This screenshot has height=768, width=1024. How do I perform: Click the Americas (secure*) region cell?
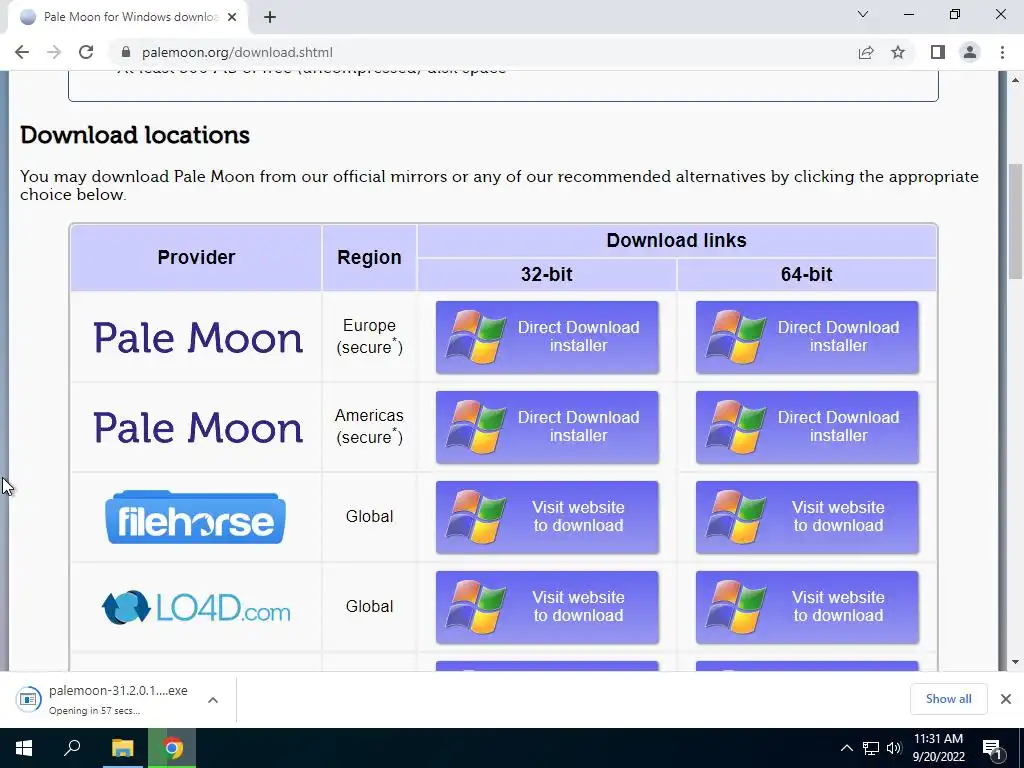(x=369, y=426)
